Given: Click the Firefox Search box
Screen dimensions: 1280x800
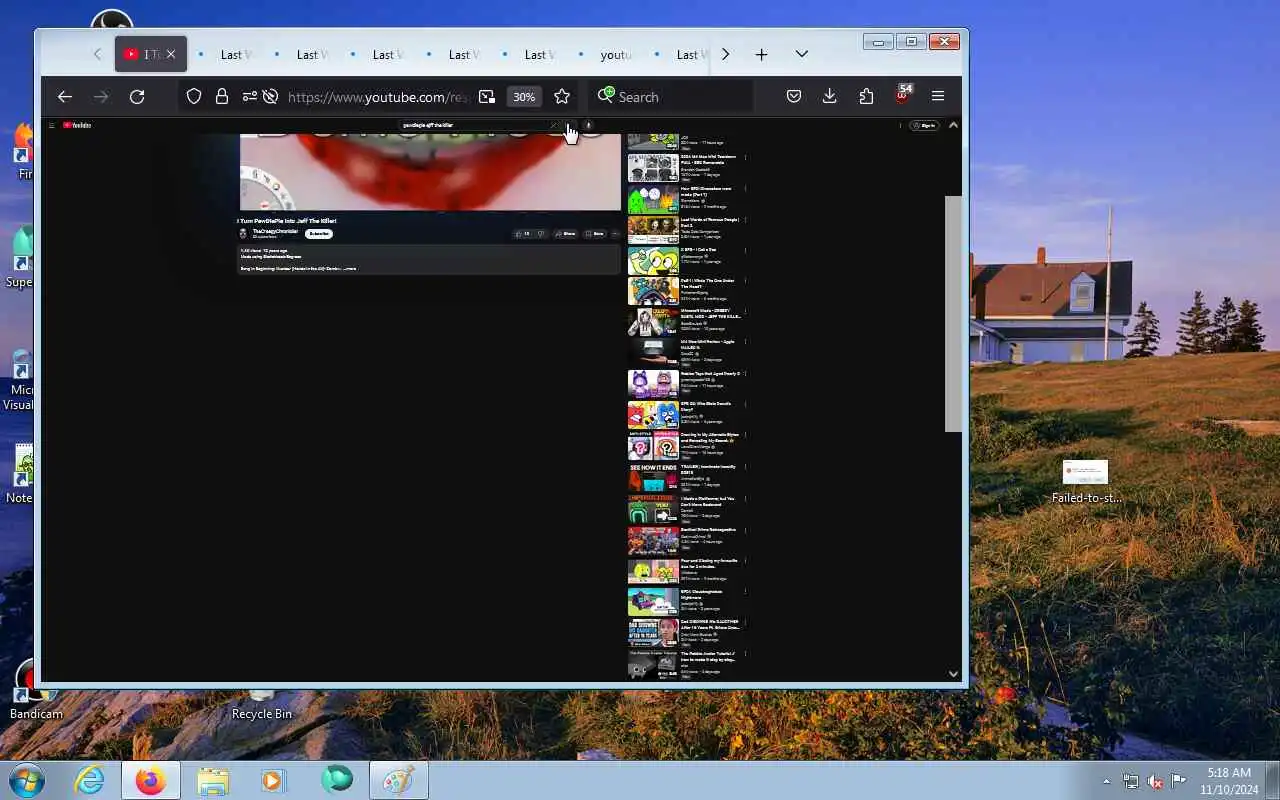Looking at the screenshot, I should [x=670, y=96].
